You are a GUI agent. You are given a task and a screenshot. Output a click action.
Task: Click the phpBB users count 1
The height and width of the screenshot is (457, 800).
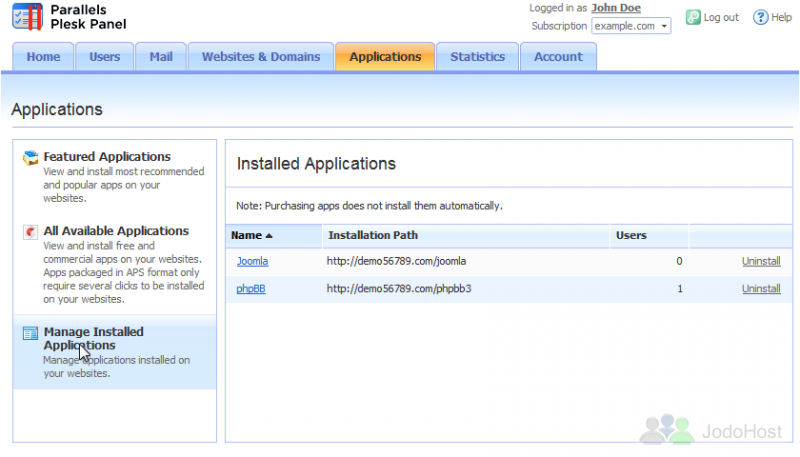pyautogui.click(x=680, y=289)
